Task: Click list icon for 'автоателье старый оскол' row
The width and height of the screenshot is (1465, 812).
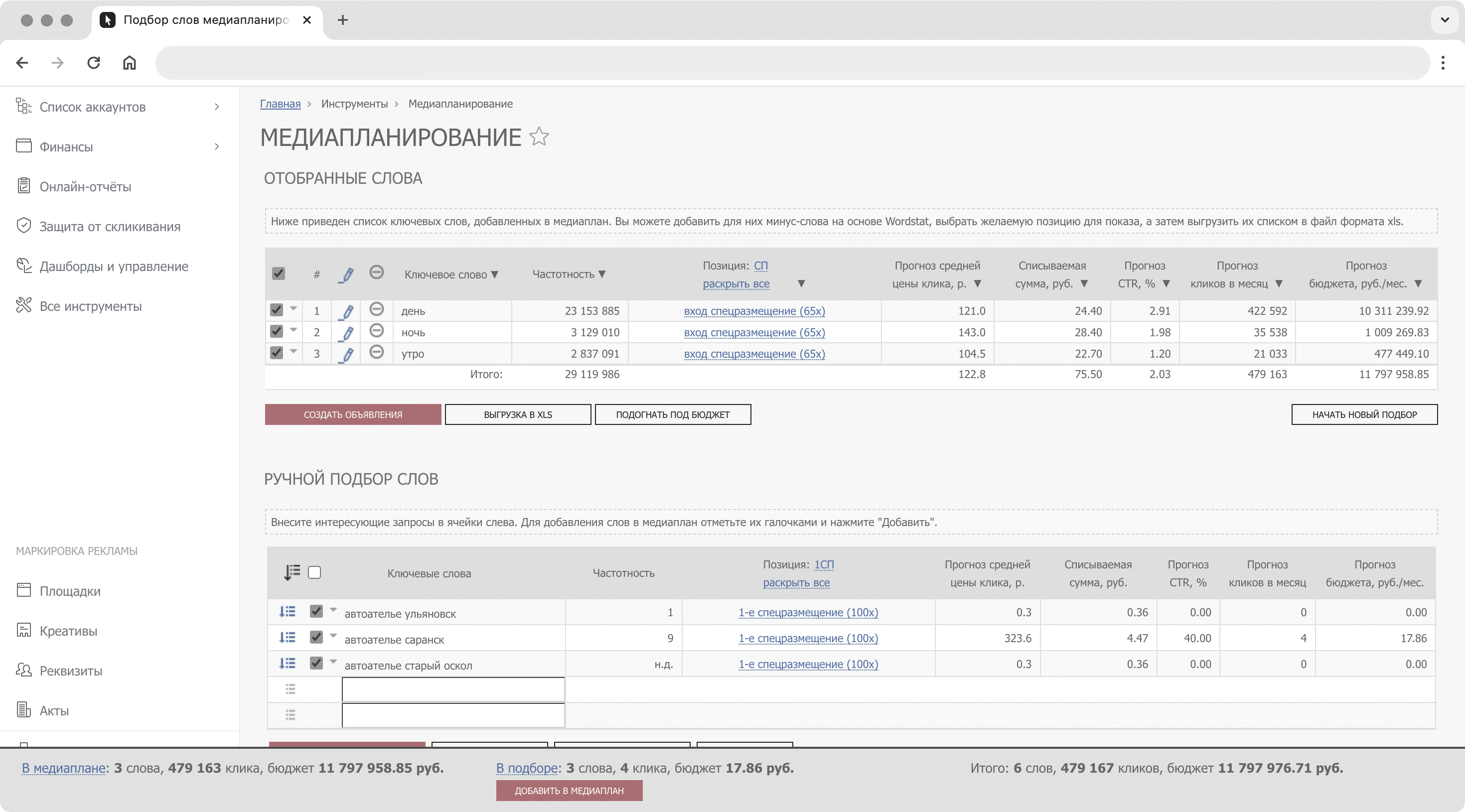Action: (287, 663)
